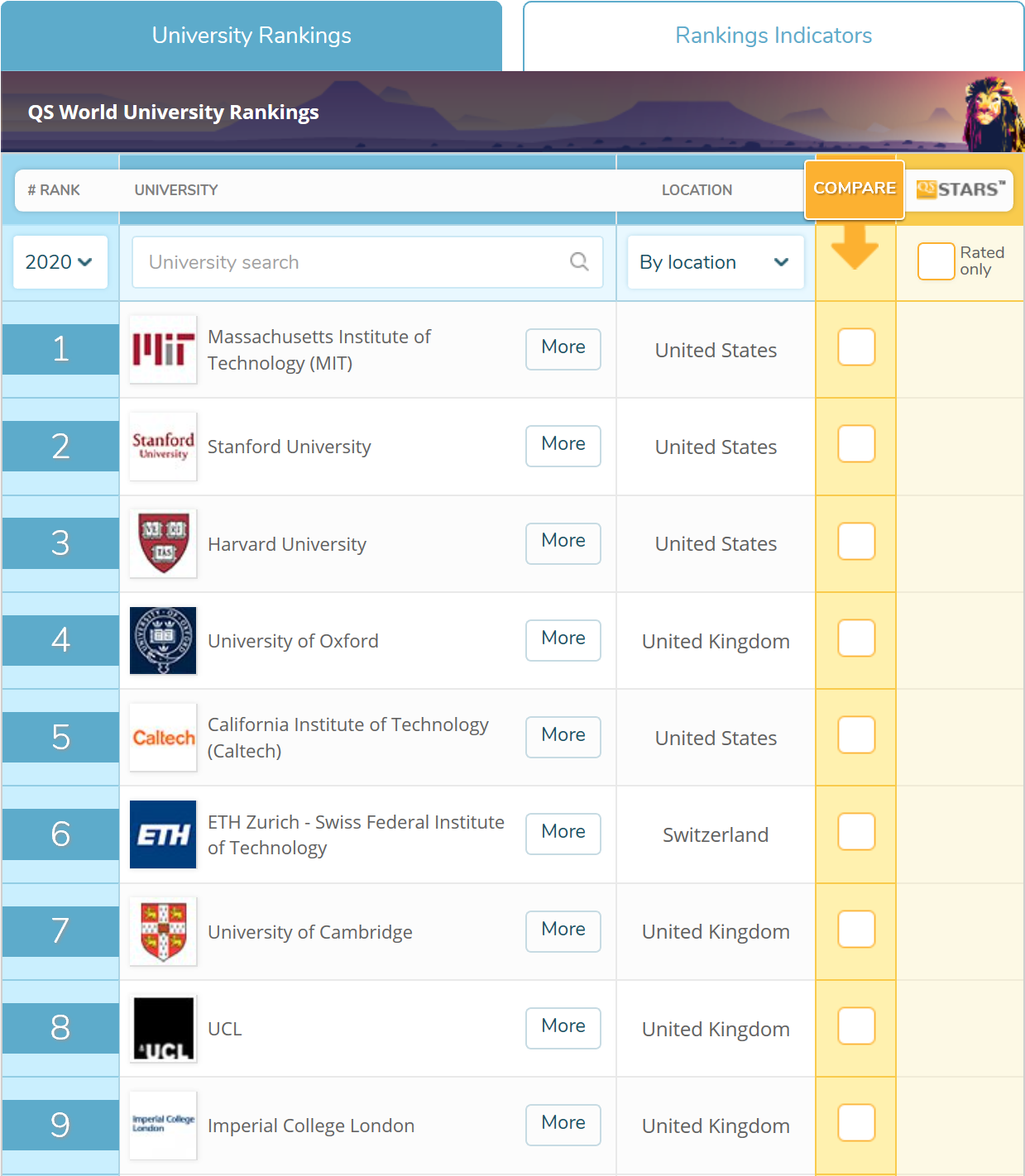This screenshot has width=1025, height=1176.
Task: Click the University of Oxford crest
Action: [x=163, y=640]
